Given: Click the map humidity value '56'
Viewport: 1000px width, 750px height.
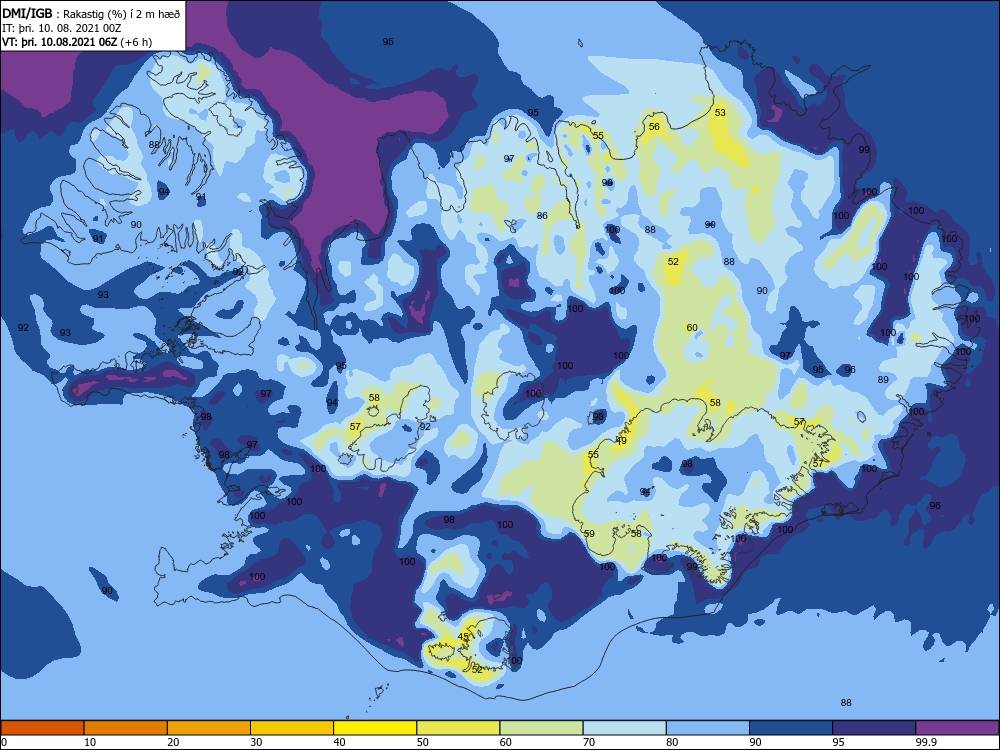Looking at the screenshot, I should point(654,126).
